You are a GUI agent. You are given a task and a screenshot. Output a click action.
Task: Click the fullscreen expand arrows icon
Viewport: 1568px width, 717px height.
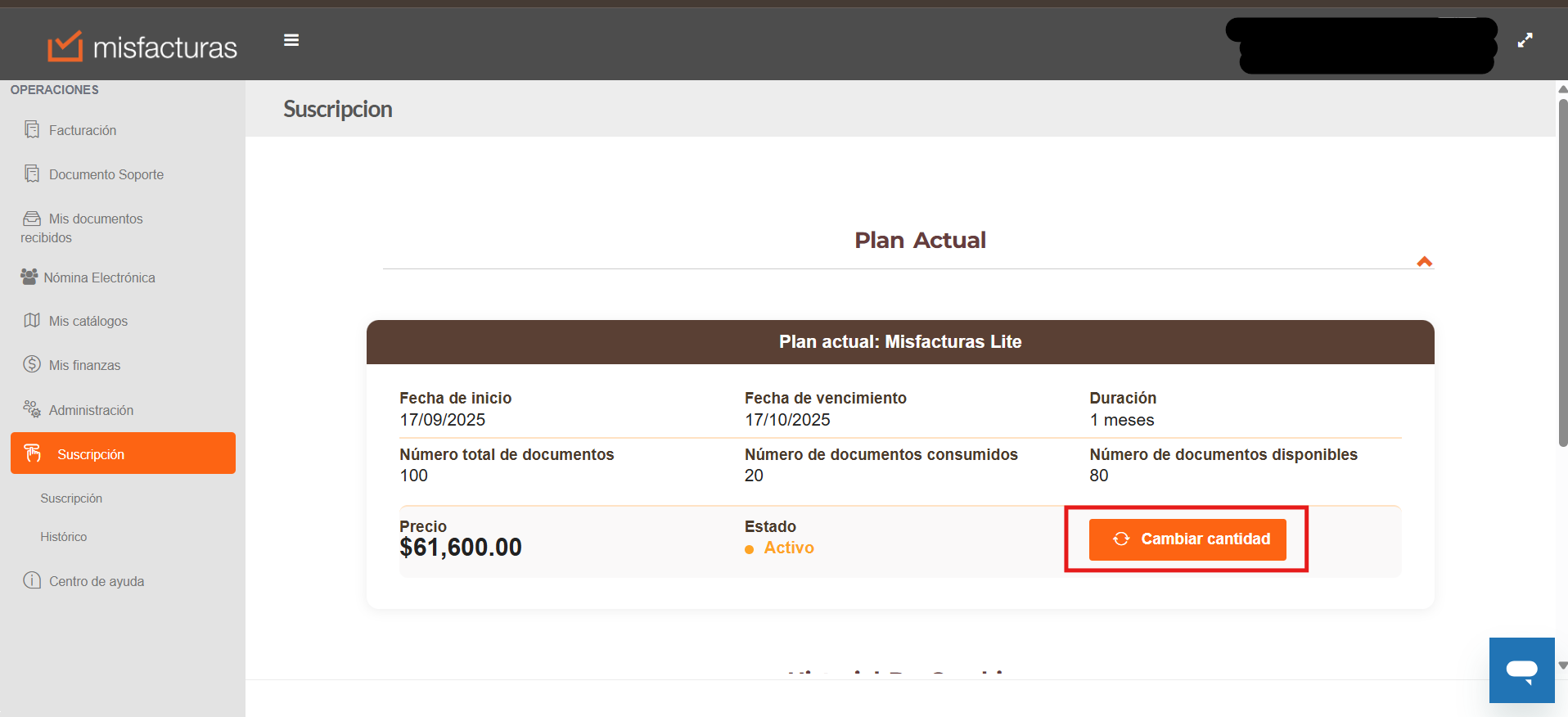[x=1525, y=40]
